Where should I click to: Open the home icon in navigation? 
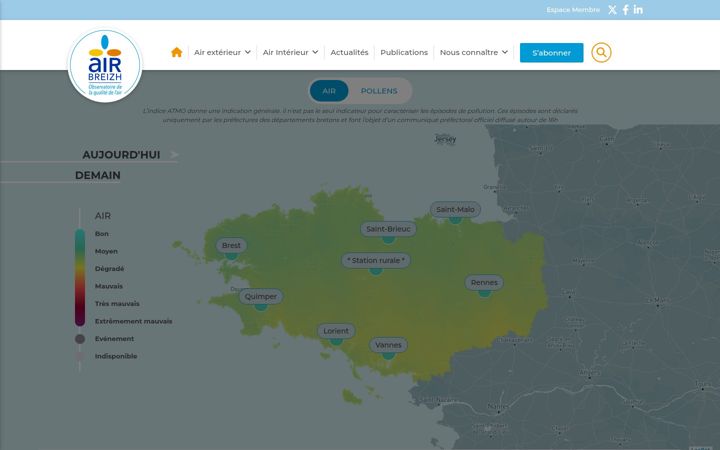click(176, 52)
